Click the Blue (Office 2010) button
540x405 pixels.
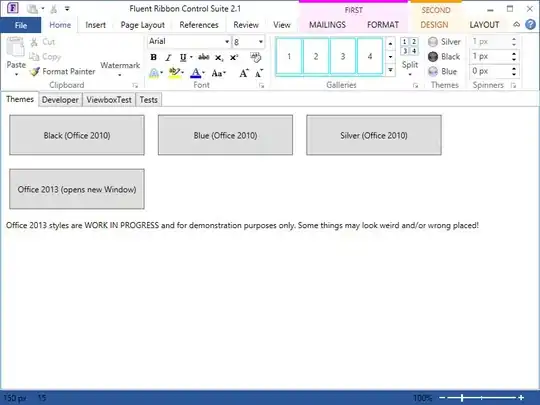pyautogui.click(x=225, y=135)
